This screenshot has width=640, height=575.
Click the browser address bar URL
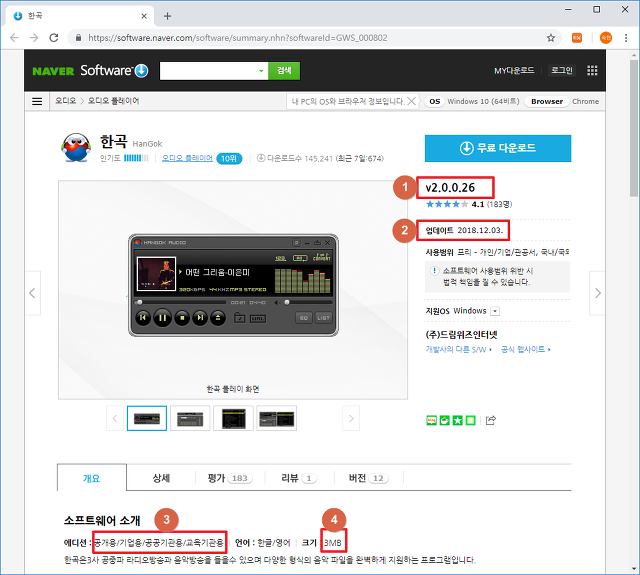tap(238, 38)
